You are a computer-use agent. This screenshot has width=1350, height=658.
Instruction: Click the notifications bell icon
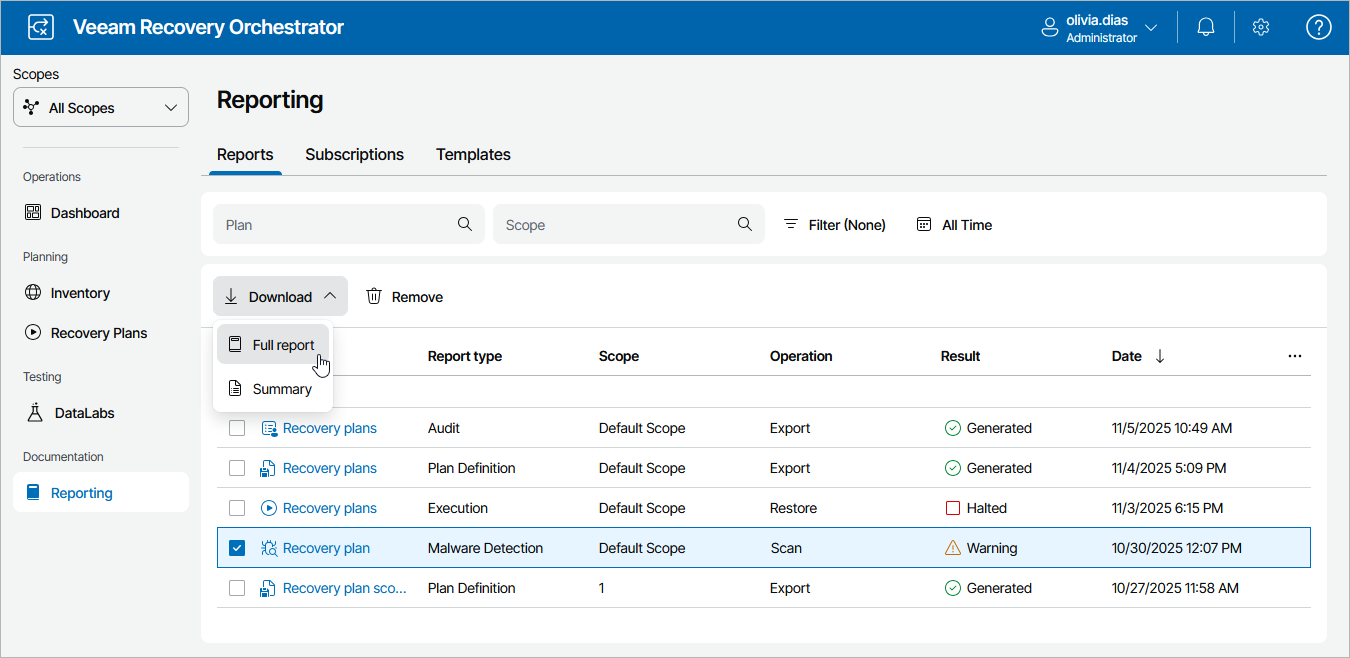[x=1206, y=28]
